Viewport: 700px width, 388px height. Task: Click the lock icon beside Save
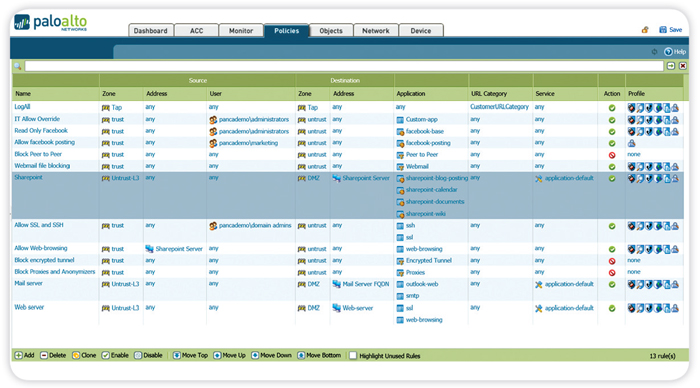(645, 29)
